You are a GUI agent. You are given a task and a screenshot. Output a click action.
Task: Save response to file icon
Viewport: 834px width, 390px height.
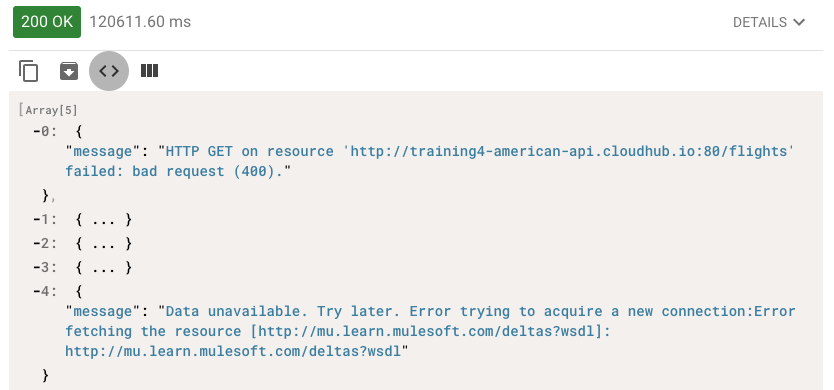point(69,71)
